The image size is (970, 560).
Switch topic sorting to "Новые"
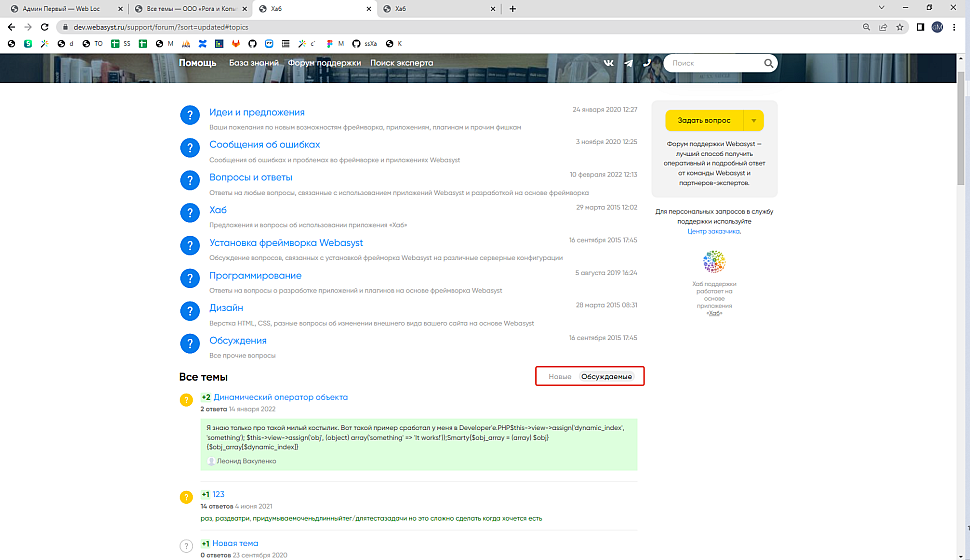(560, 376)
